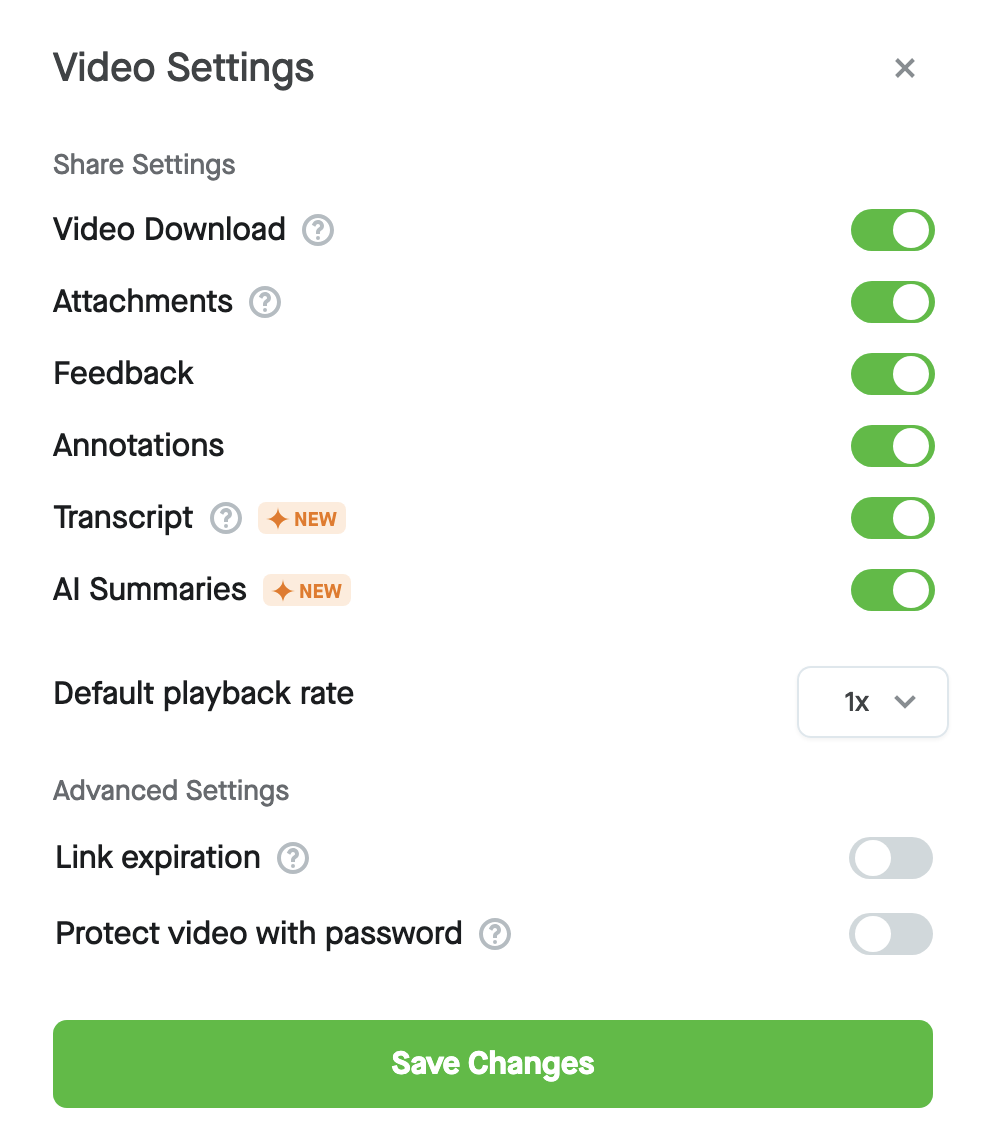Toggle Feedback setting off
The width and height of the screenshot is (1002, 1144).
click(893, 374)
